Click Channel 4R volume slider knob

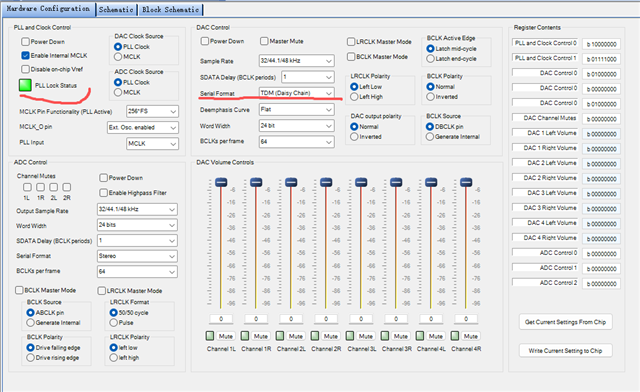[466, 182]
